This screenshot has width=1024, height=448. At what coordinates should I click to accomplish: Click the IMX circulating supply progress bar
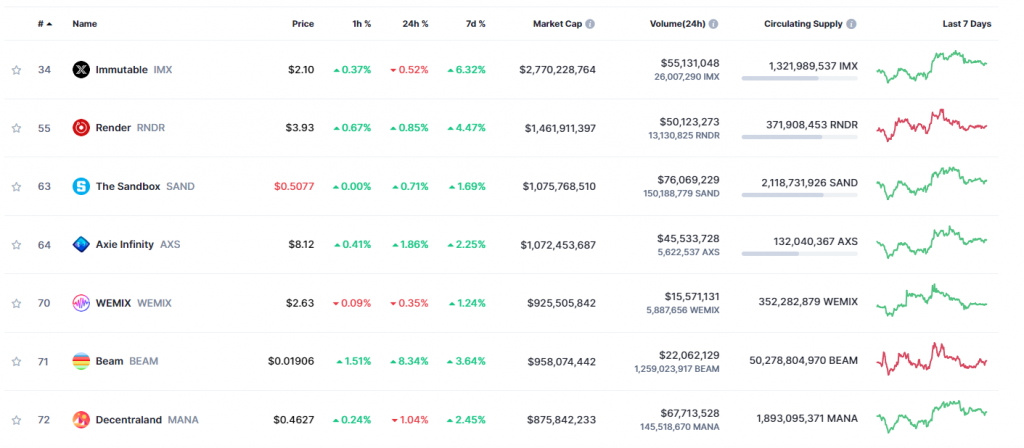coord(799,78)
